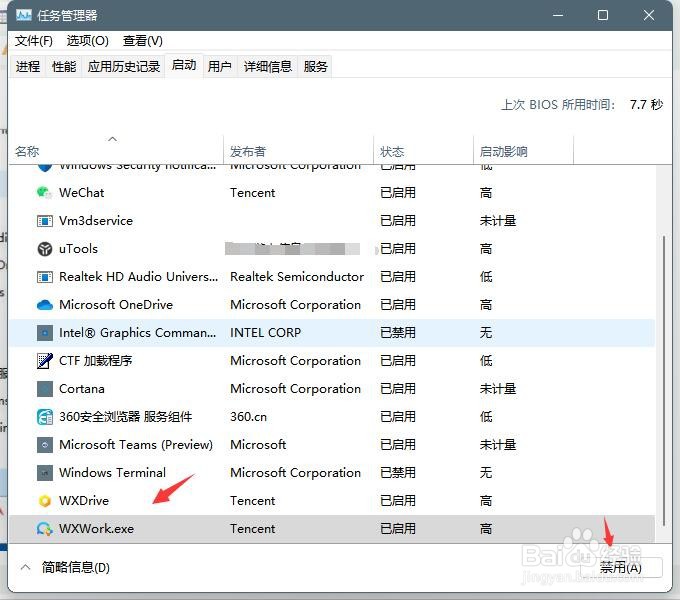
Task: Click the Task Manager title bar icon
Action: click(x=23, y=16)
